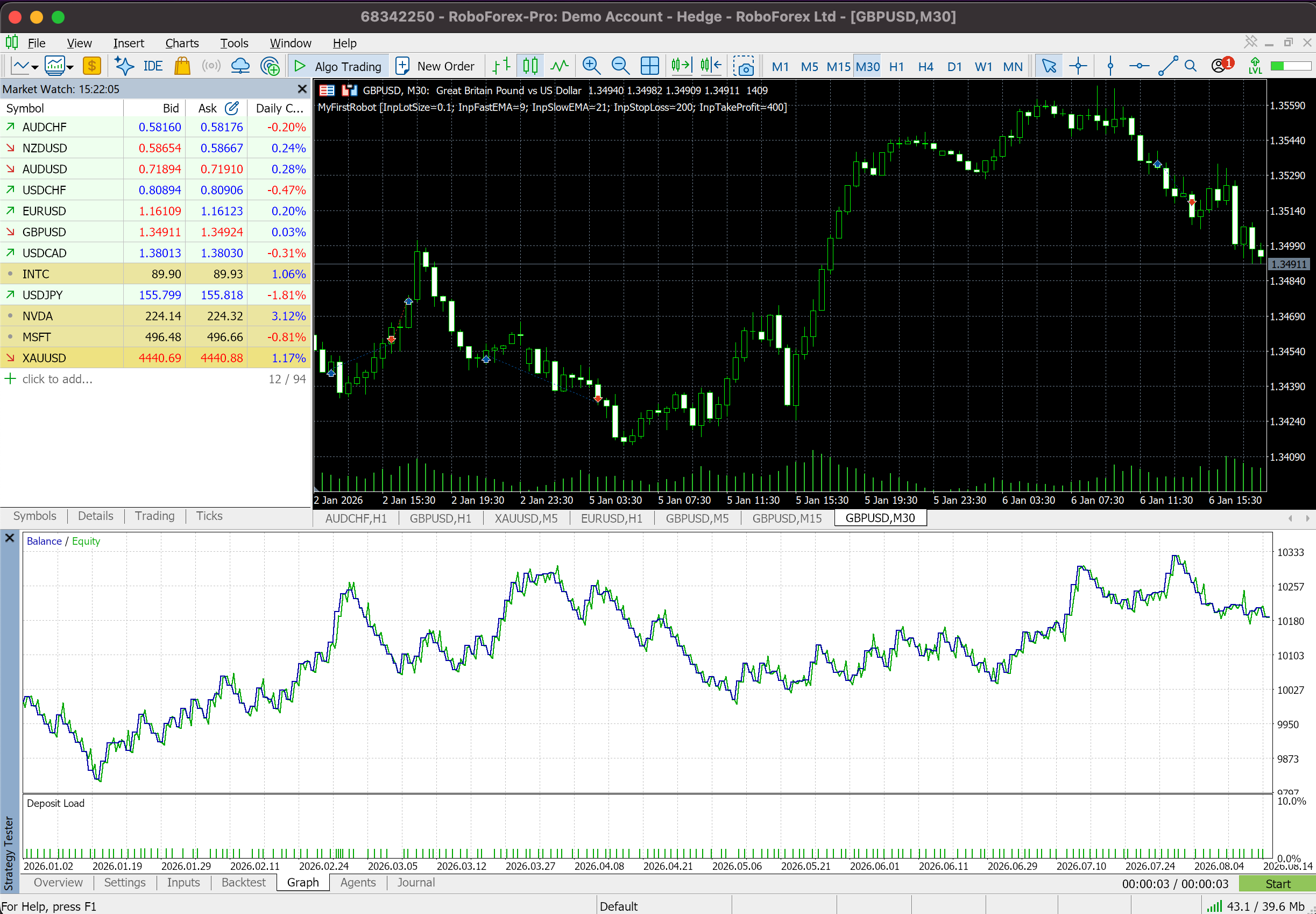Zoom out of the chart

point(620,66)
